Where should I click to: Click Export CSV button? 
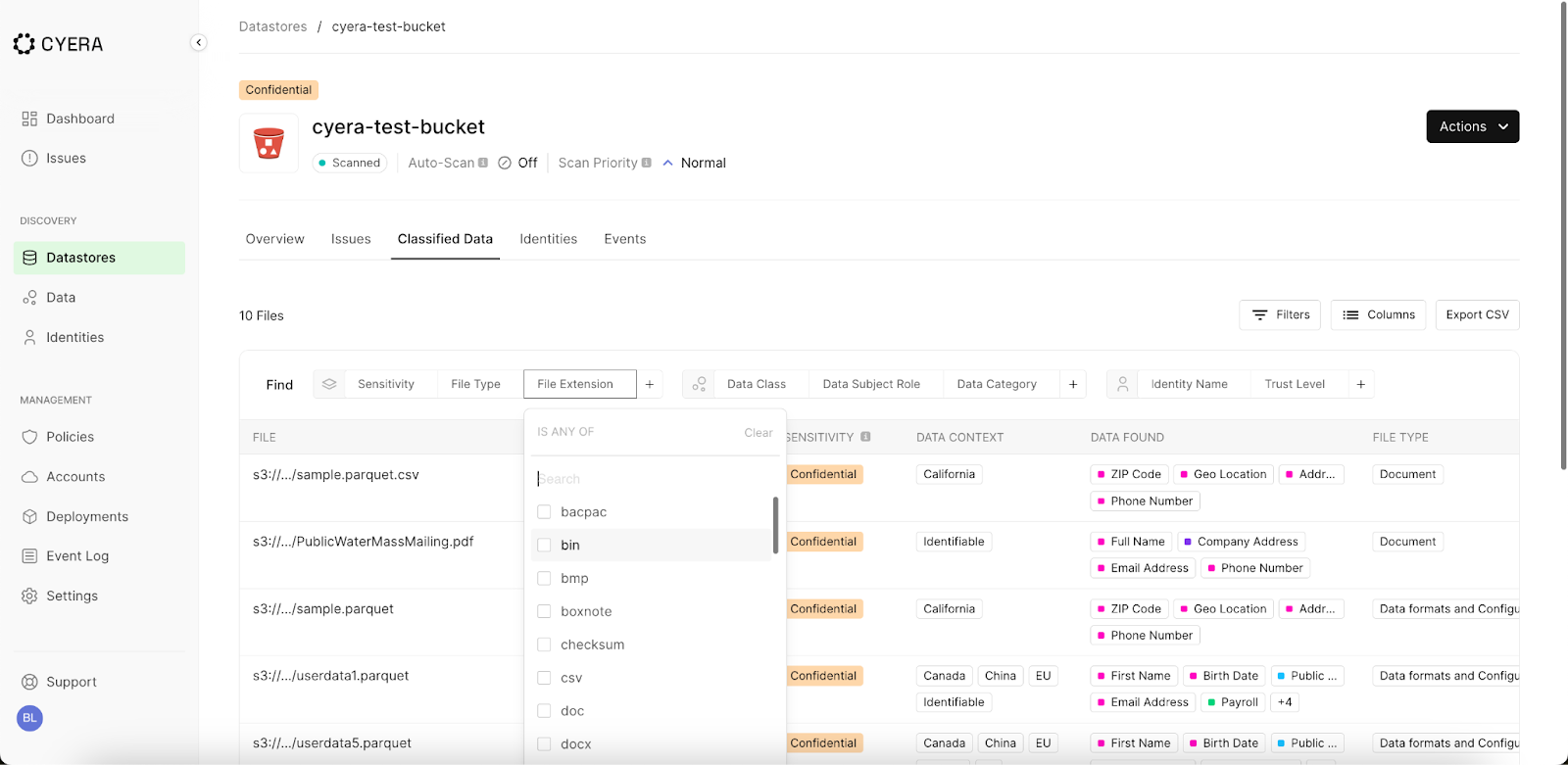click(x=1477, y=314)
